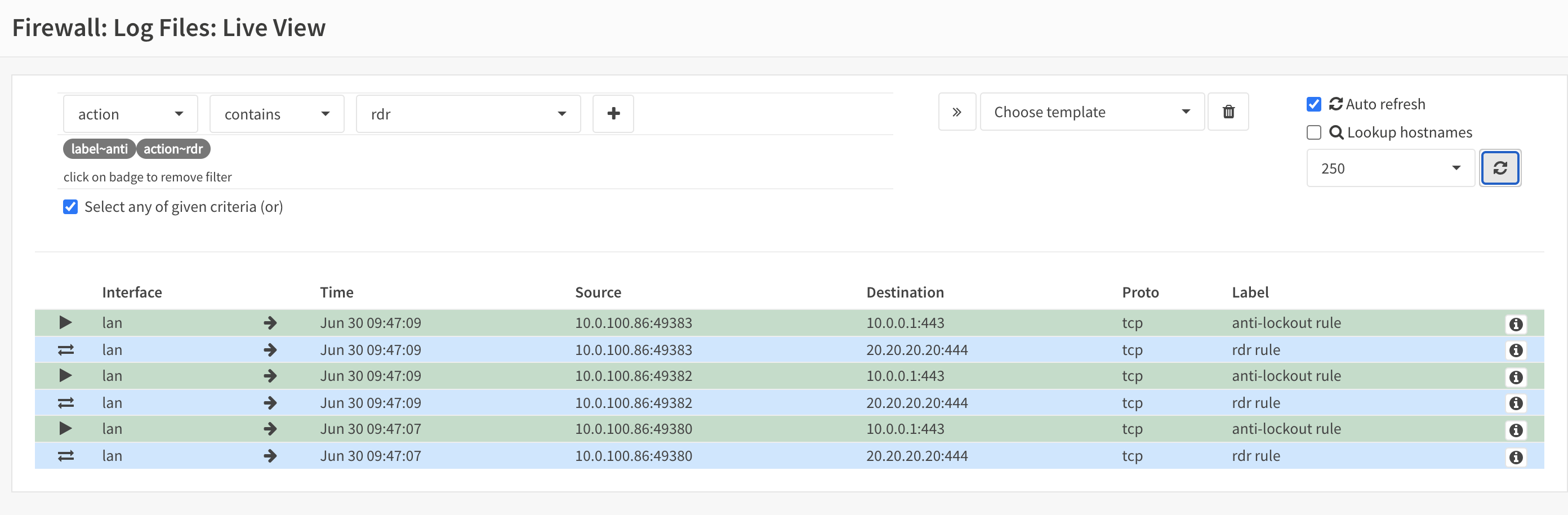Click the double-chevron filter expander icon

coord(957,112)
